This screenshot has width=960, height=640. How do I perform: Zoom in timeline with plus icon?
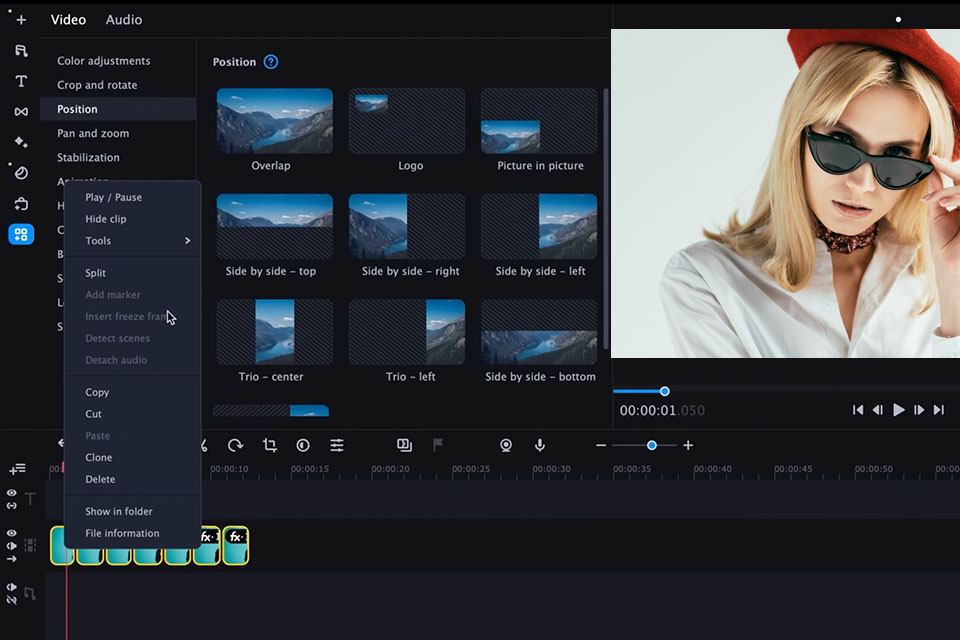[x=688, y=445]
